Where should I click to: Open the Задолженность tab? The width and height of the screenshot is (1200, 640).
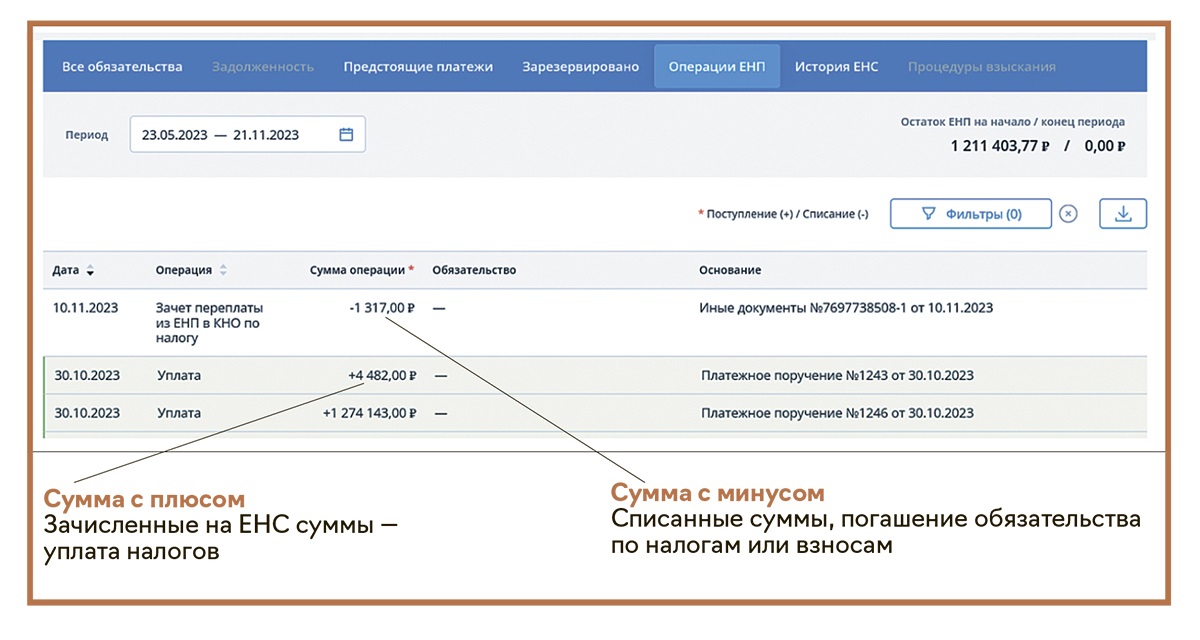[263, 67]
